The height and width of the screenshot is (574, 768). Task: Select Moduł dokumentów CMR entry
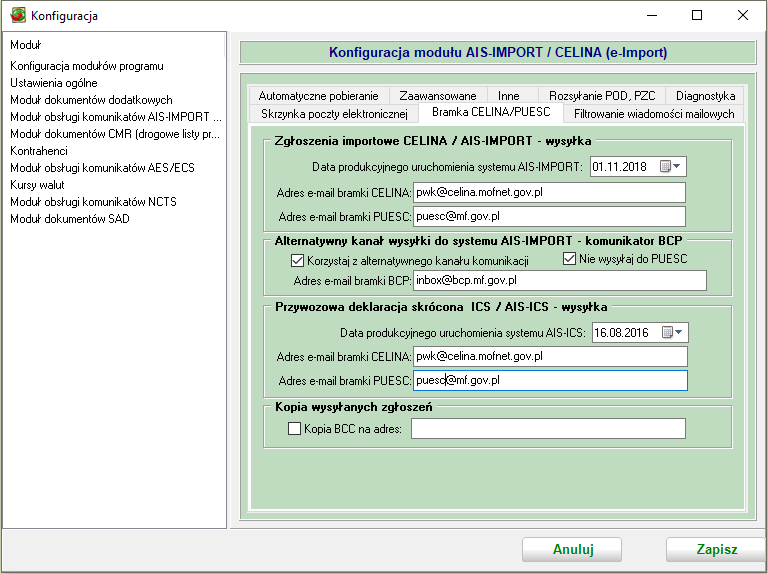(x=115, y=134)
